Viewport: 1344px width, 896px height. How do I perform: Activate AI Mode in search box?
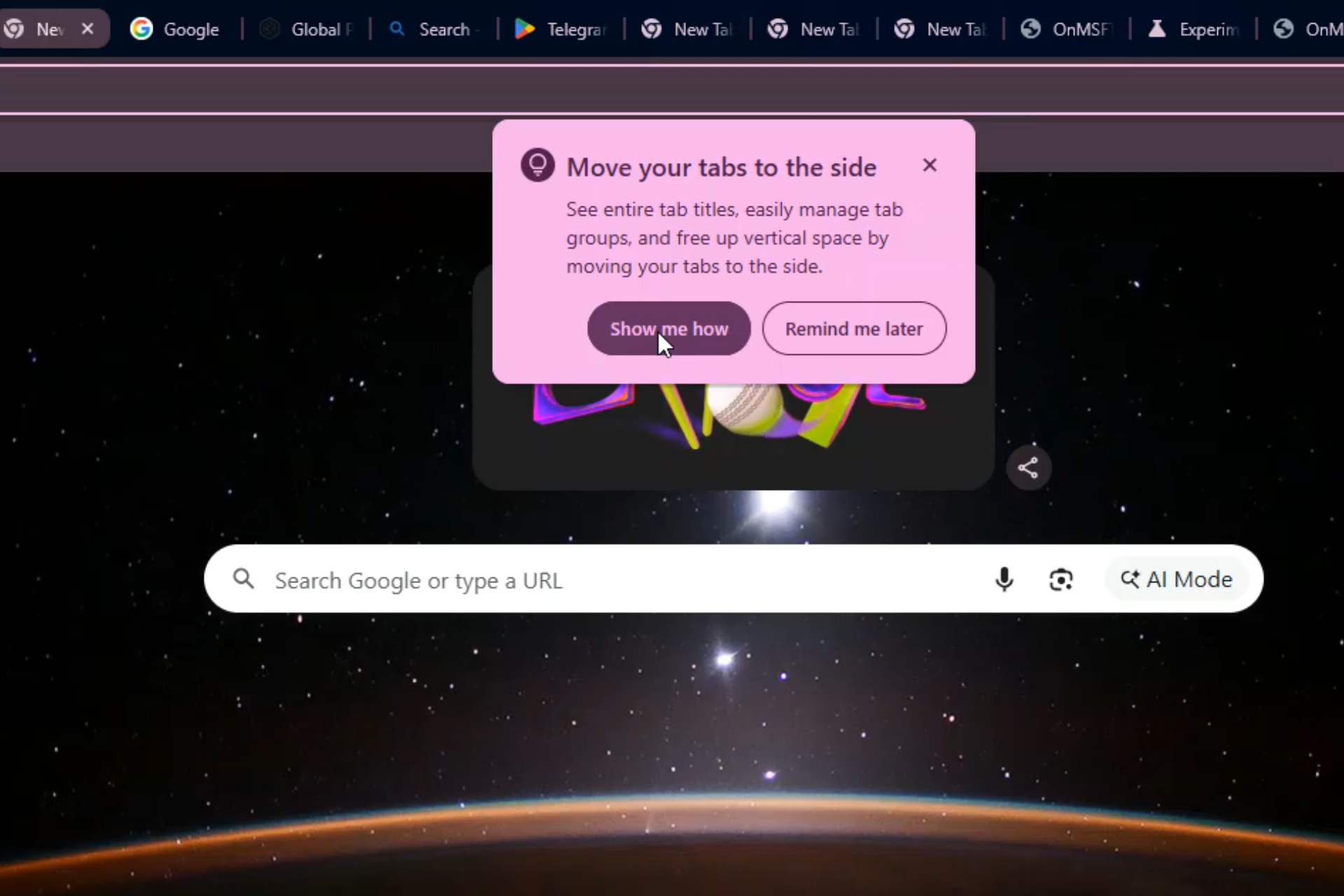tap(1177, 580)
